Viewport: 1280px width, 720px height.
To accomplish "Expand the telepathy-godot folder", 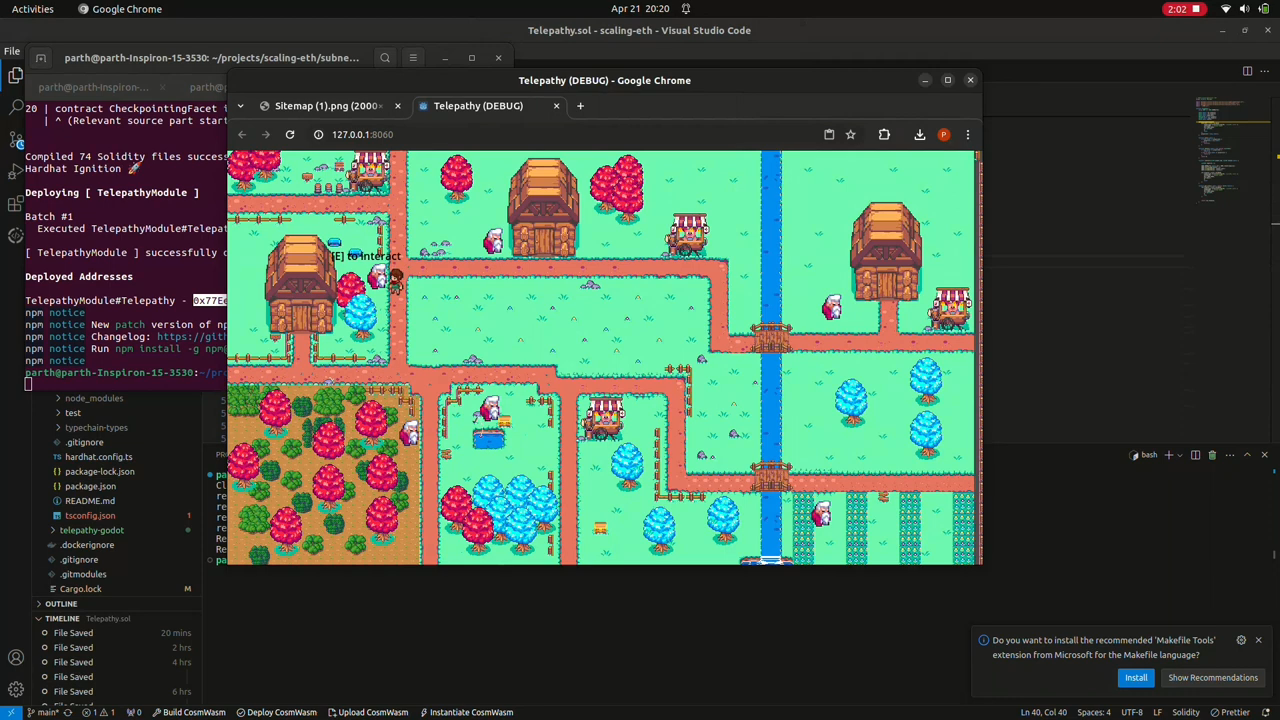I will coord(91,530).
